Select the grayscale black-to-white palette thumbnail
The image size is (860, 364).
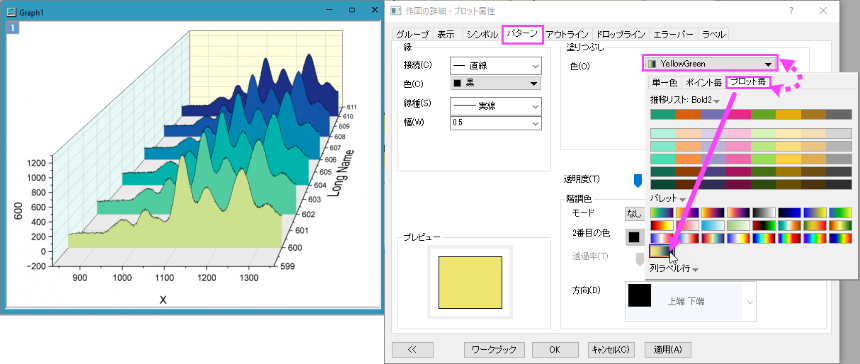(x=764, y=213)
